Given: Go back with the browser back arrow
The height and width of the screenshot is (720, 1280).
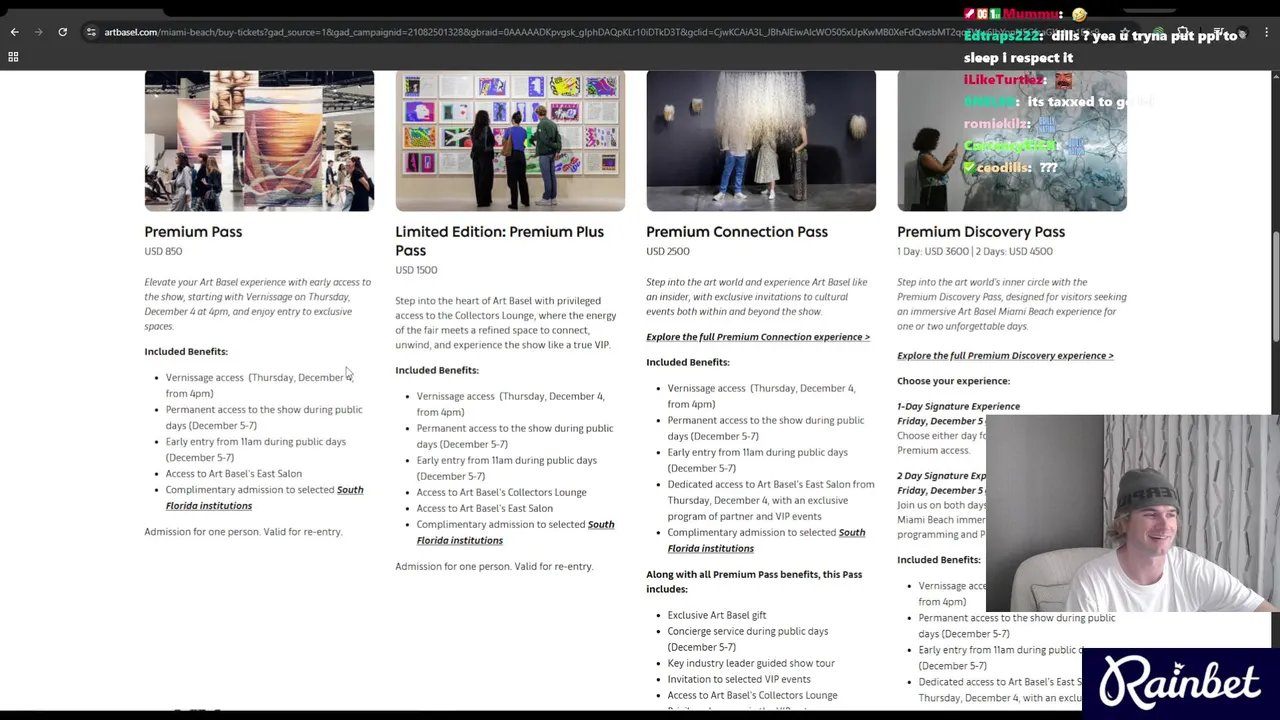Looking at the screenshot, I should click(14, 32).
